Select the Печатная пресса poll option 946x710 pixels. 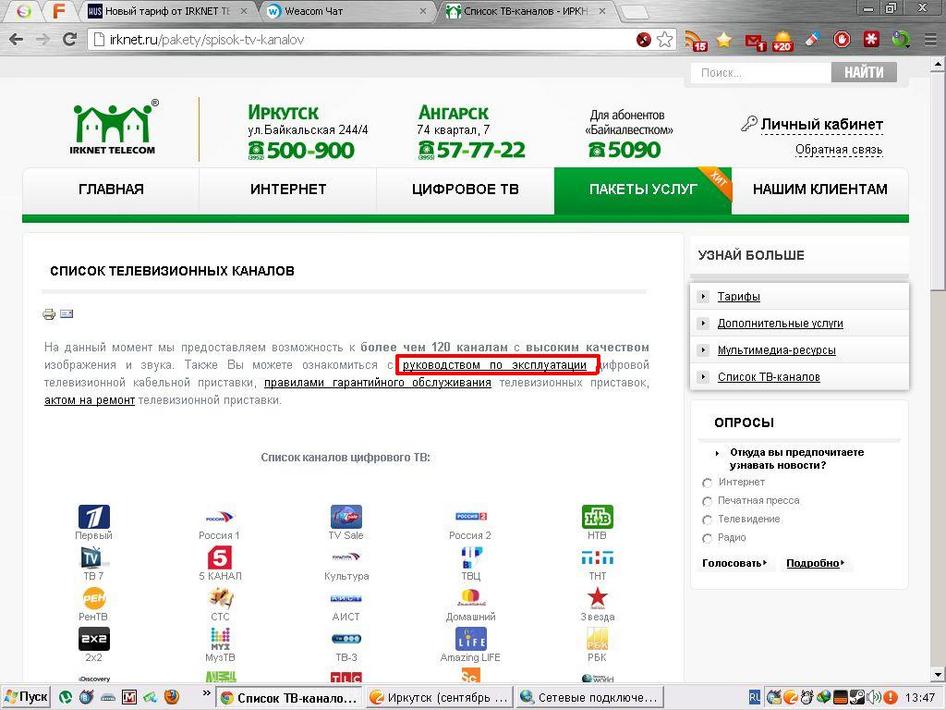707,501
